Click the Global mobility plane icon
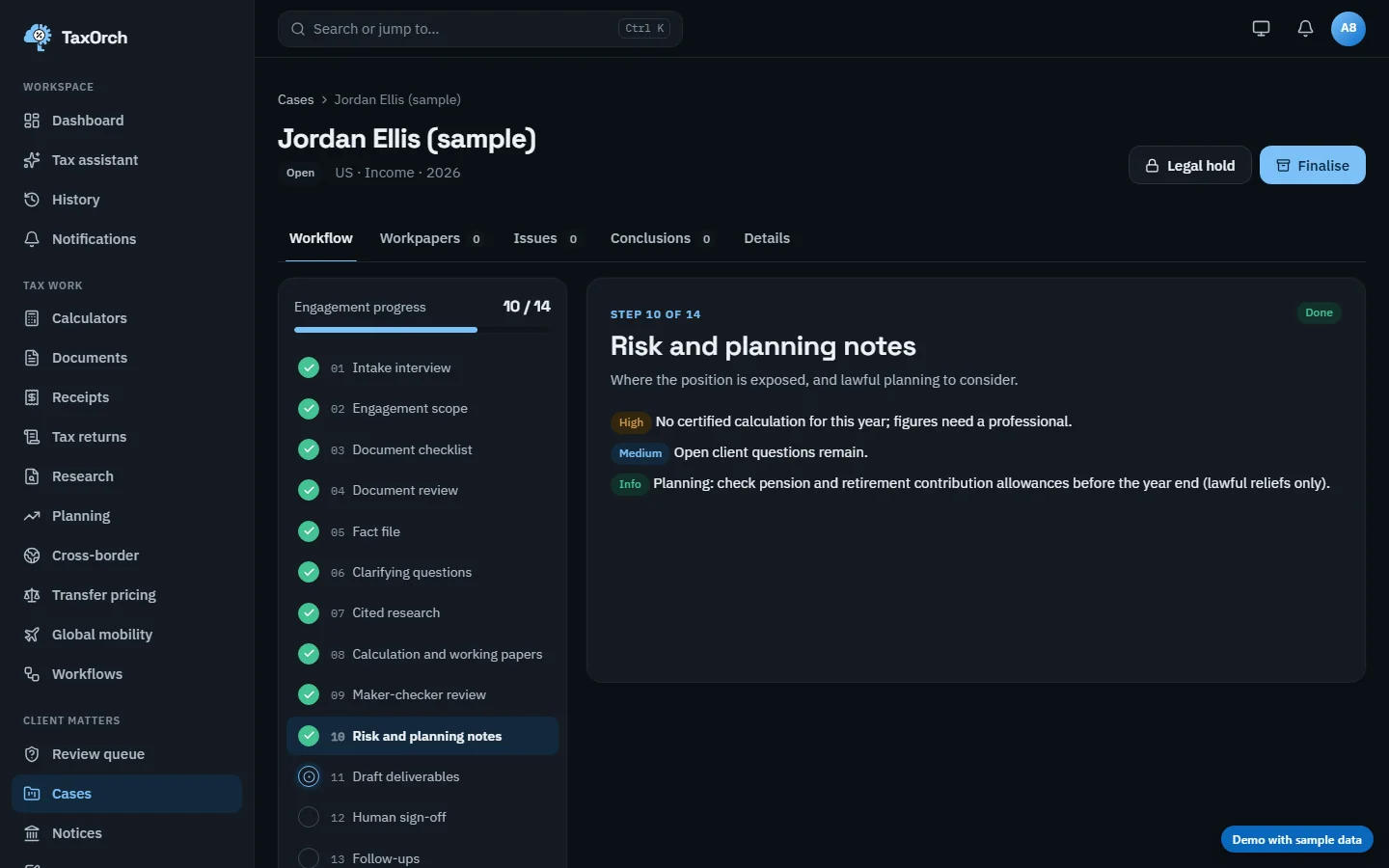This screenshot has height=868, width=1389. pyautogui.click(x=32, y=635)
